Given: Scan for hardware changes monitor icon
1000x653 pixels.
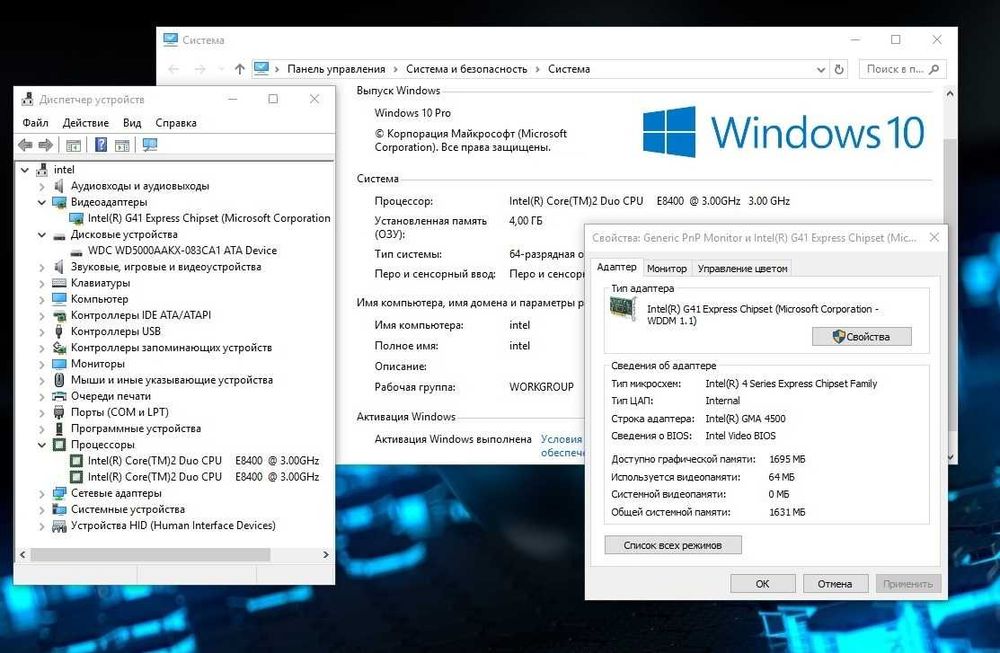Looking at the screenshot, I should 150,145.
